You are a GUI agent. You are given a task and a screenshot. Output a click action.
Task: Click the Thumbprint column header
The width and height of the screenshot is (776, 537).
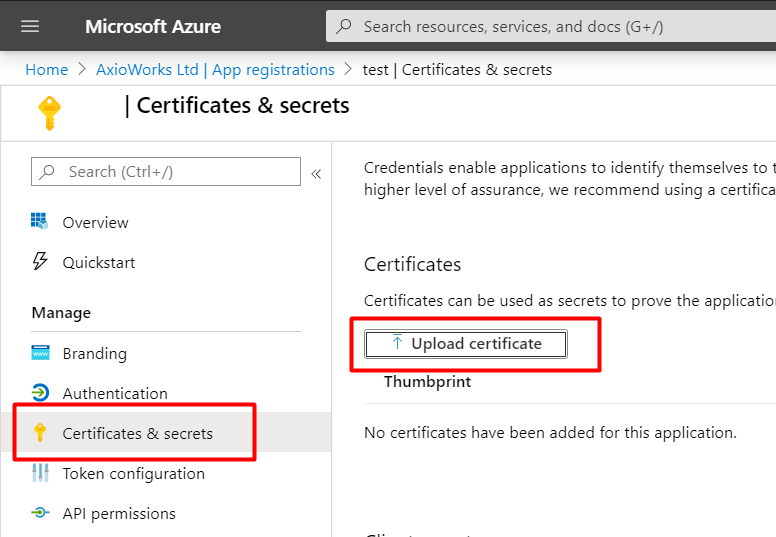point(428,382)
